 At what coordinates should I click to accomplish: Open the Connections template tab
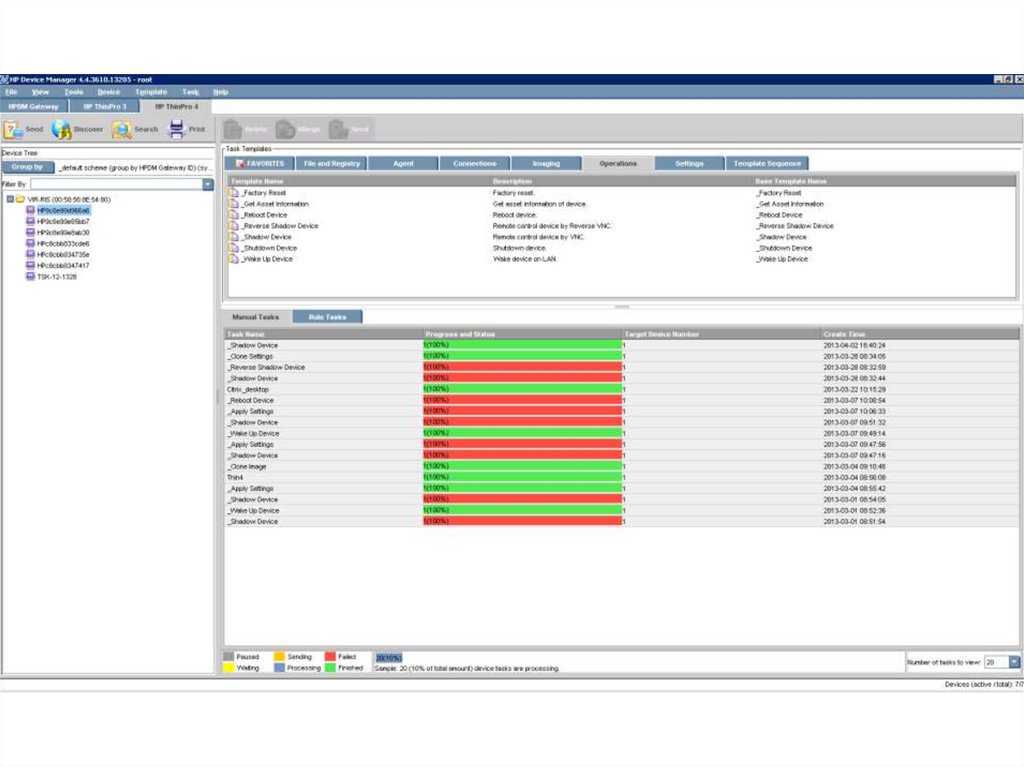[x=475, y=163]
